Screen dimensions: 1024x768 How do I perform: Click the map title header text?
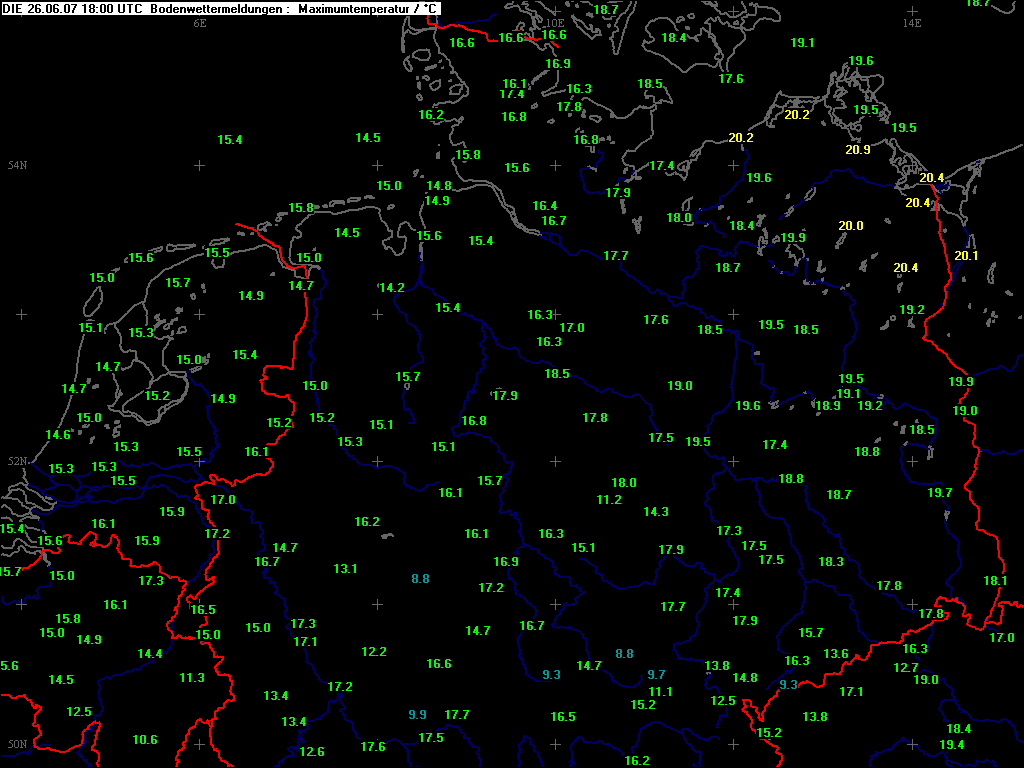(x=220, y=8)
